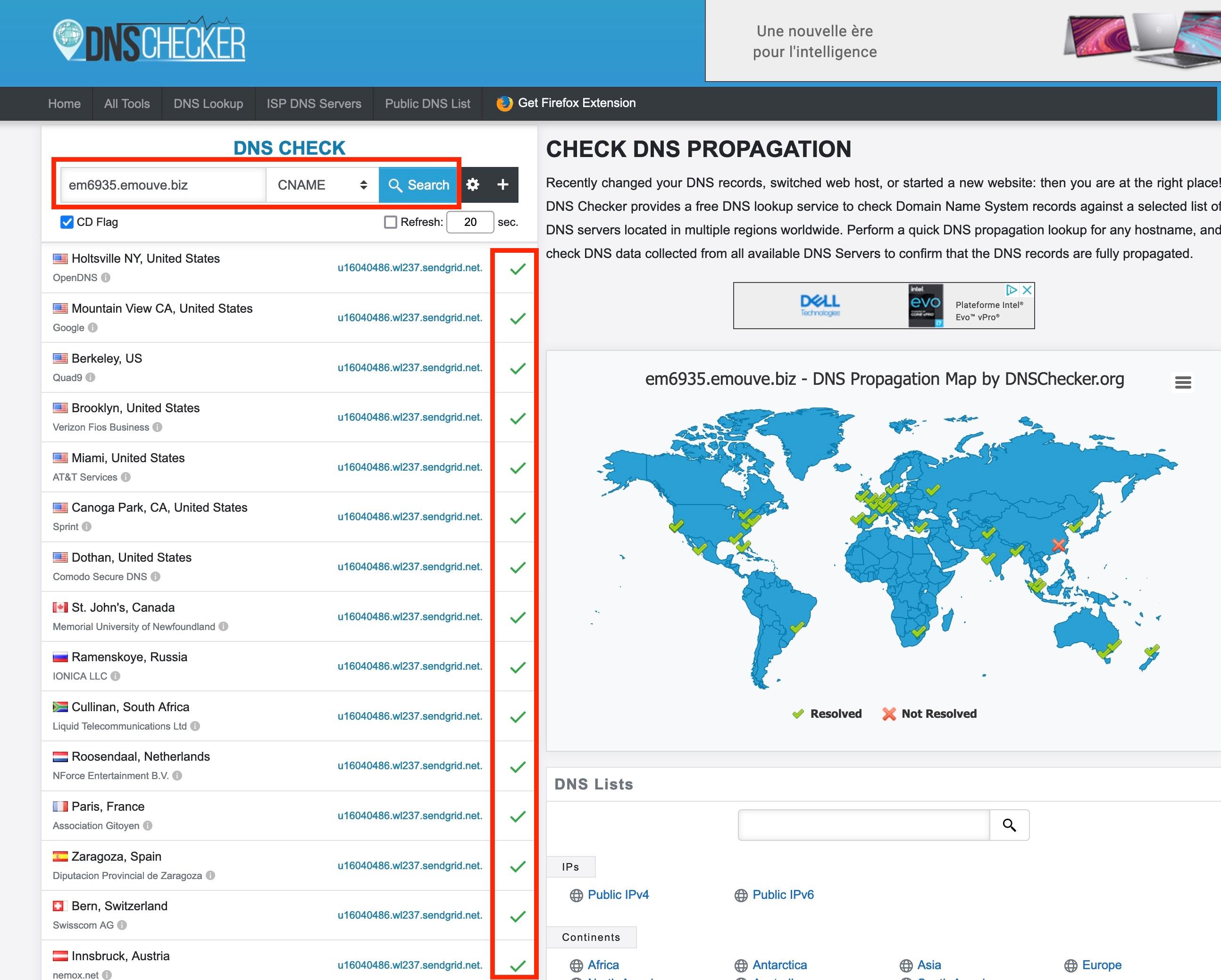This screenshot has width=1221, height=980.
Task: Click the plus button beside settings gear
Action: (502, 184)
